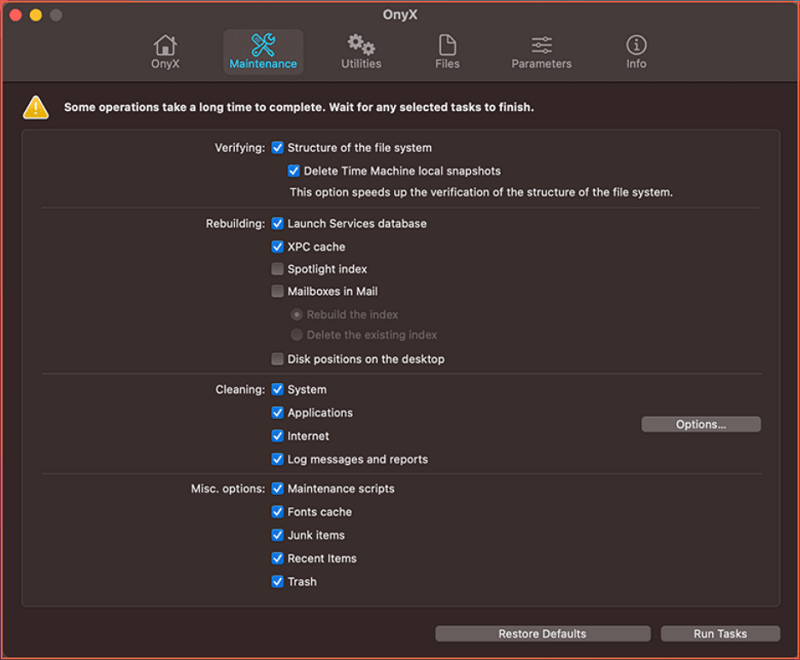Disable Launch Services database rebuilding
Screen dimensions: 800x660
tap(278, 223)
